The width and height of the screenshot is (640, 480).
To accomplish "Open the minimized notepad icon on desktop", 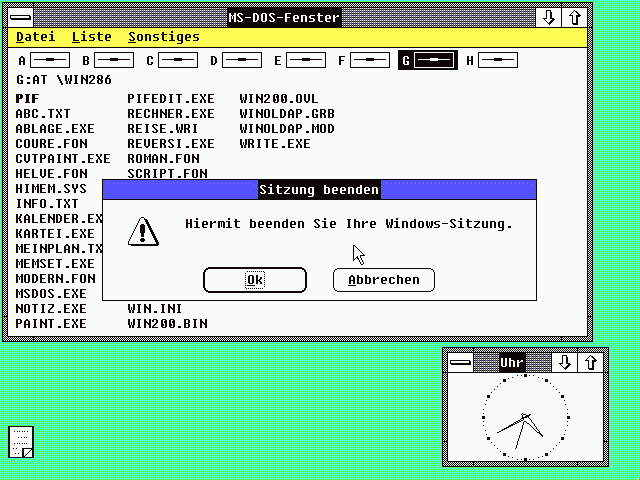I will pyautogui.click(x=21, y=442).
